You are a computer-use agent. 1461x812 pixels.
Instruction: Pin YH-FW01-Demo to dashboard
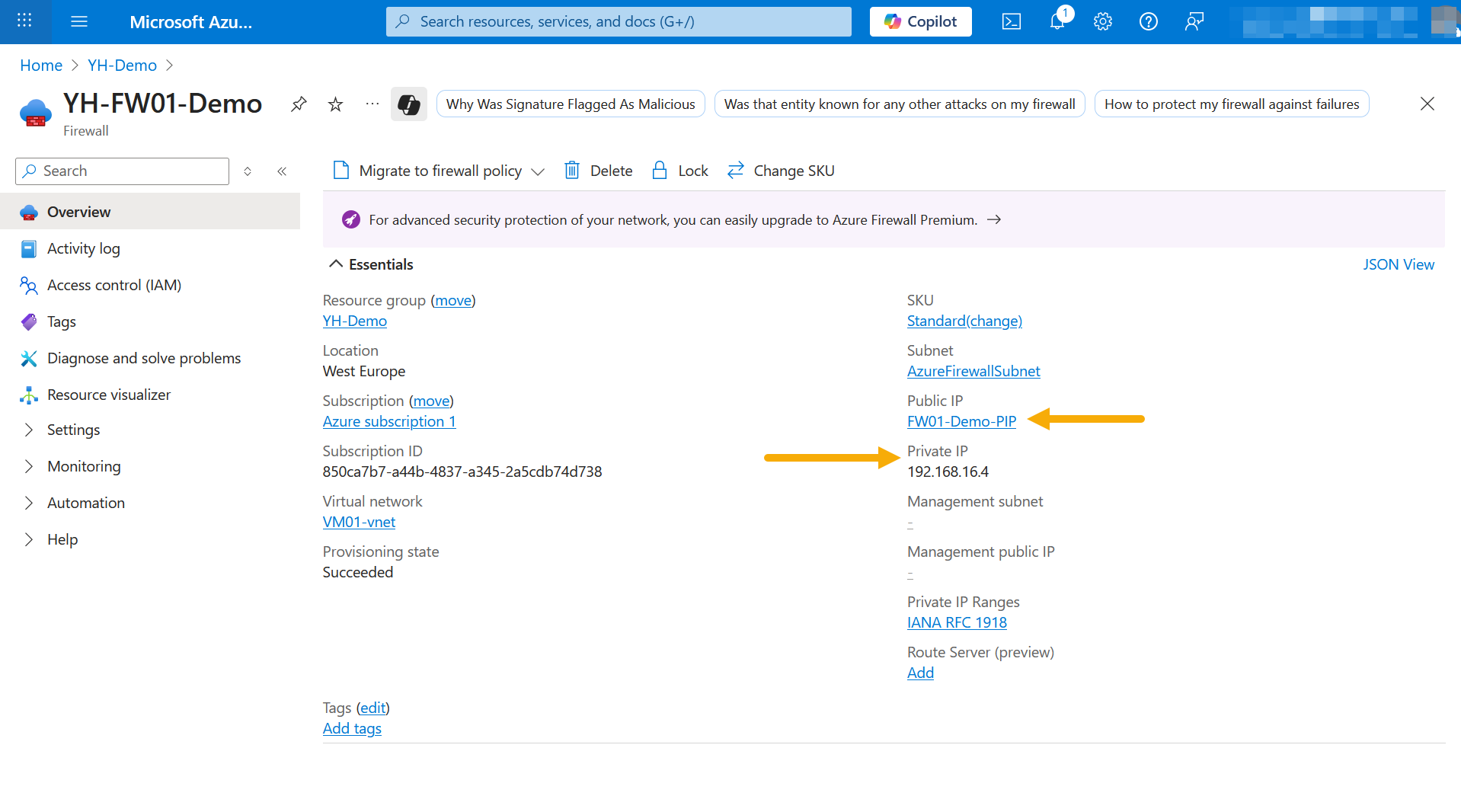(x=299, y=104)
